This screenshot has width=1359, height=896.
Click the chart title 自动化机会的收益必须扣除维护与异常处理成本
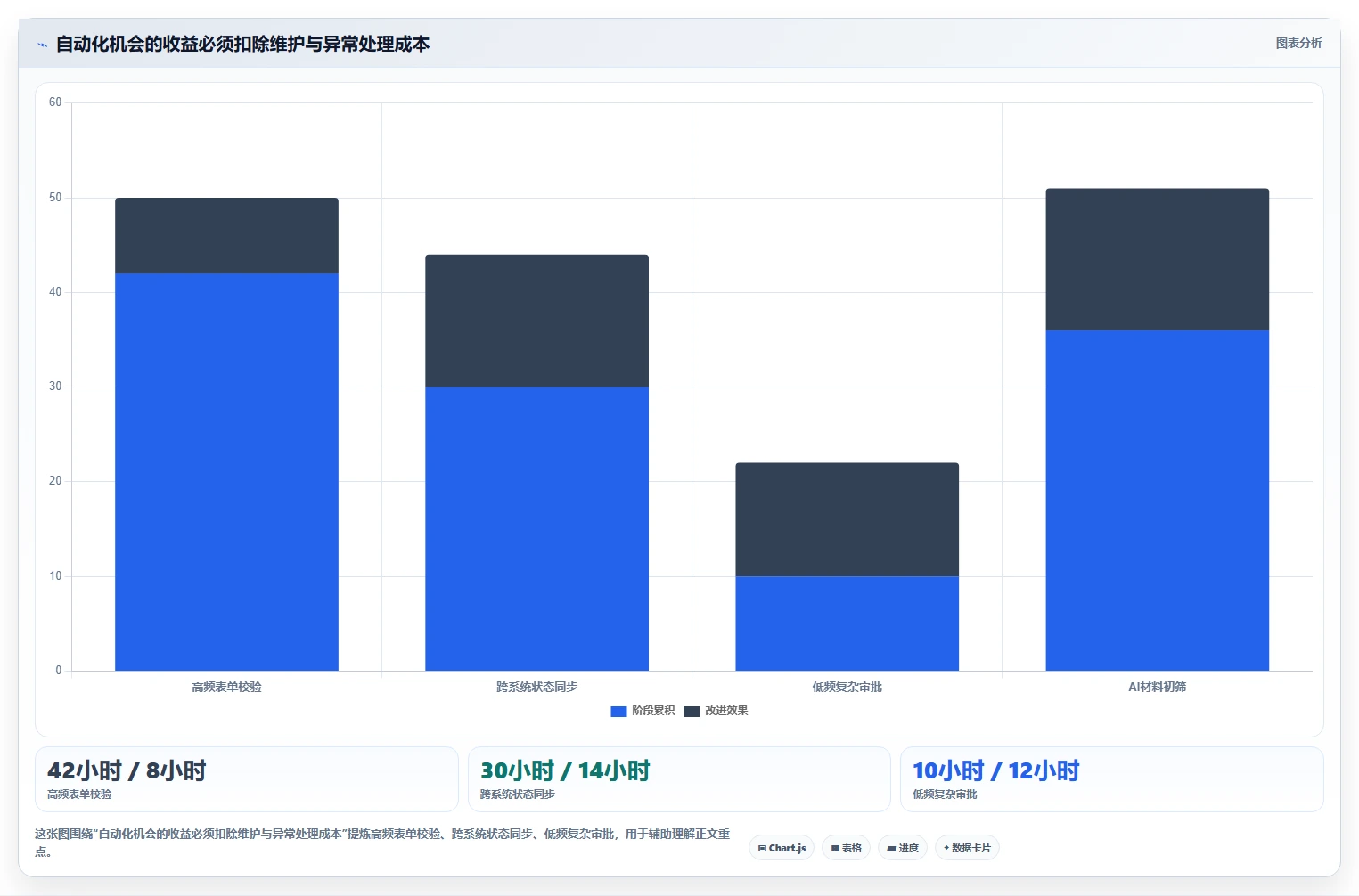(242, 44)
